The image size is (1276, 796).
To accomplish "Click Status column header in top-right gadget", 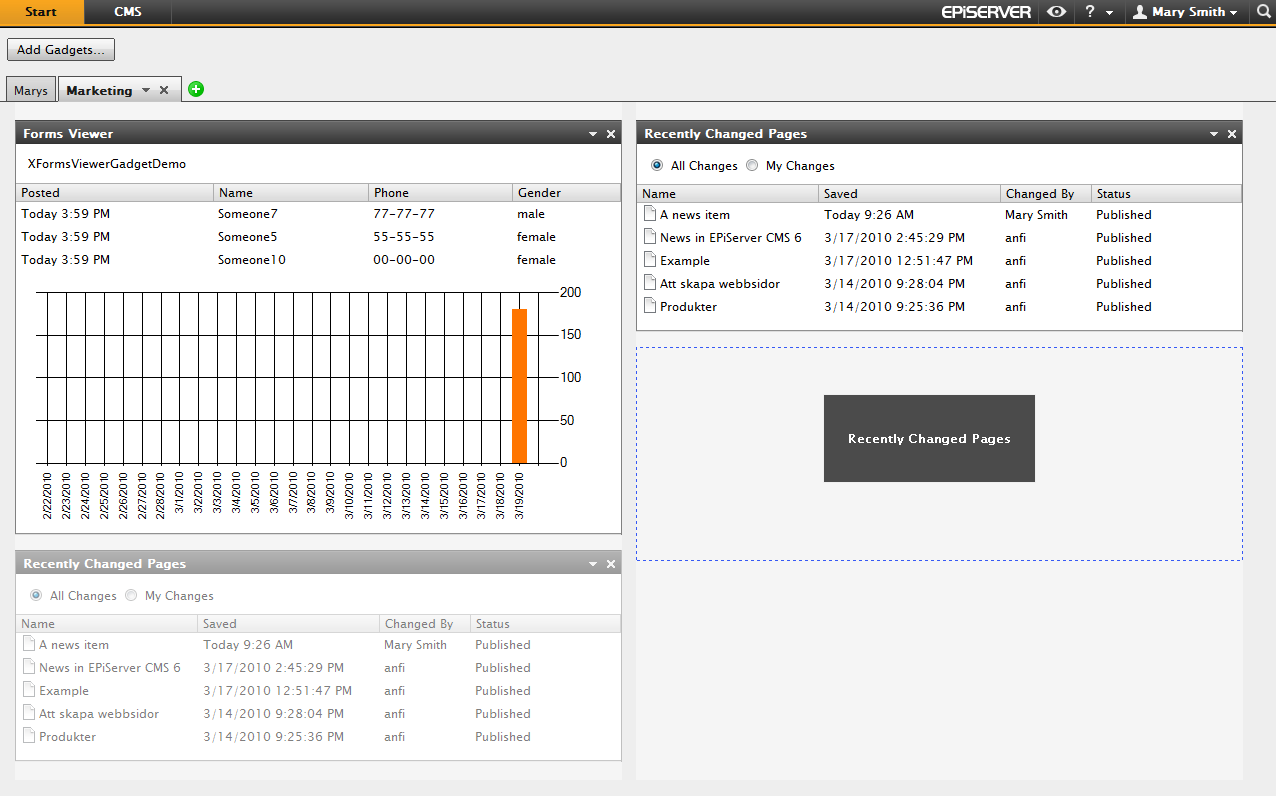I will (x=1166, y=194).
